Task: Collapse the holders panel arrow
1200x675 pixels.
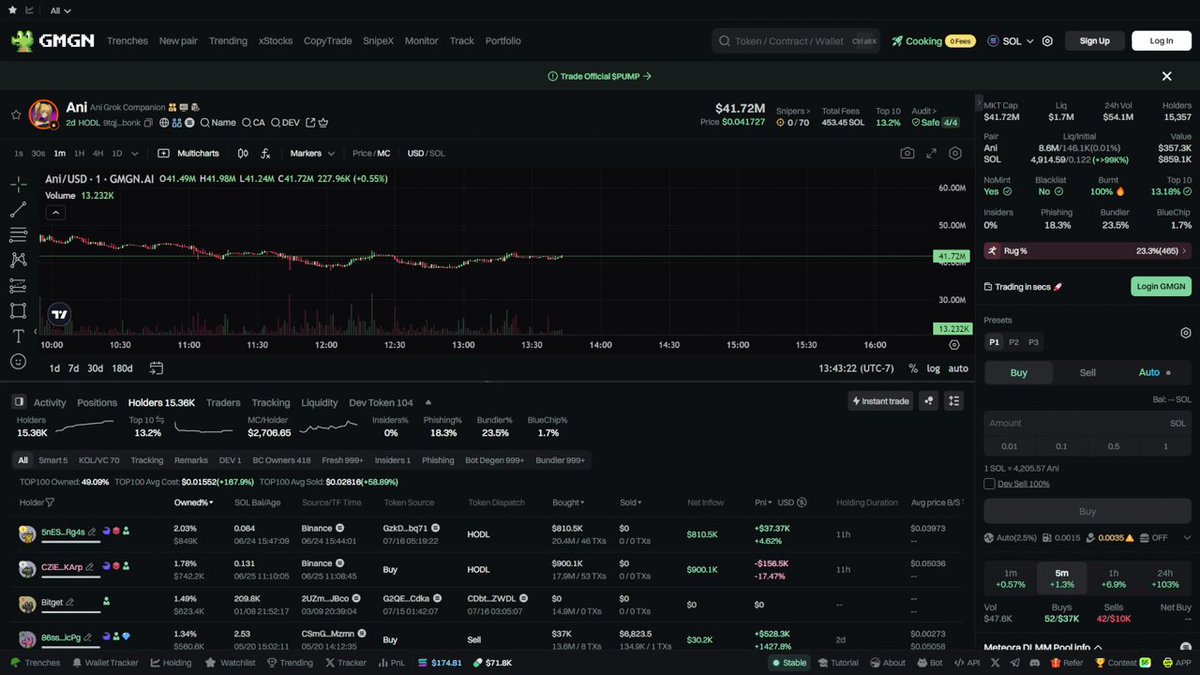Action: 428,402
